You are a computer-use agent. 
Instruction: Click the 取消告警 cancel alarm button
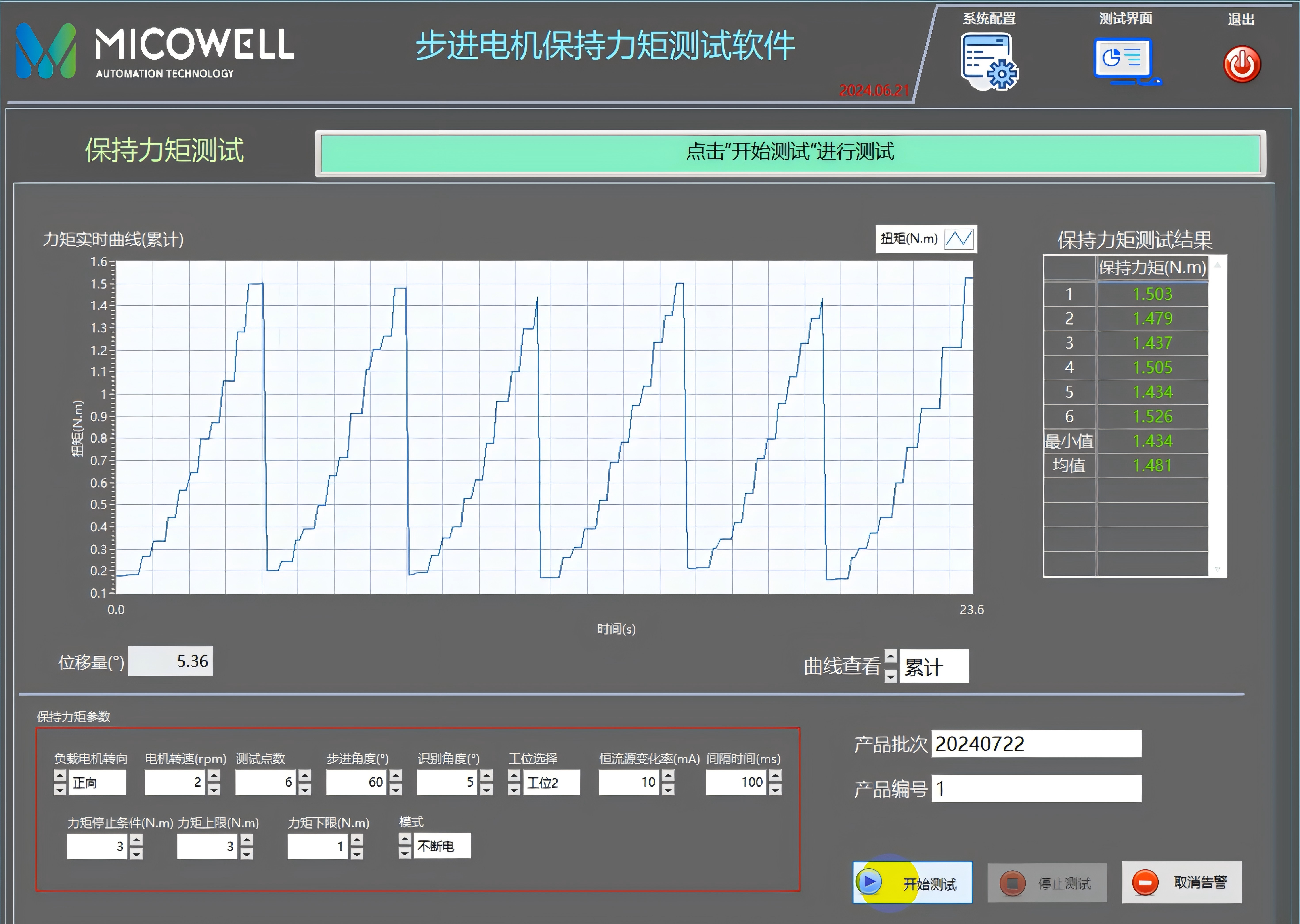1182,882
